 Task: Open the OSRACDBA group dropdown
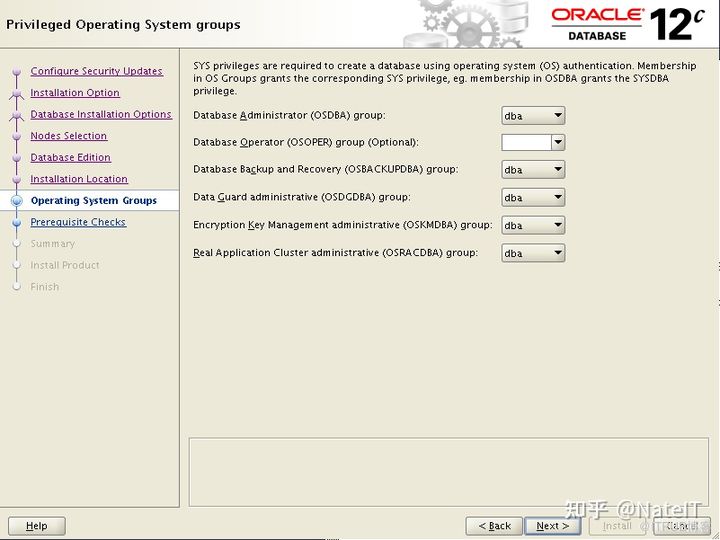533,253
